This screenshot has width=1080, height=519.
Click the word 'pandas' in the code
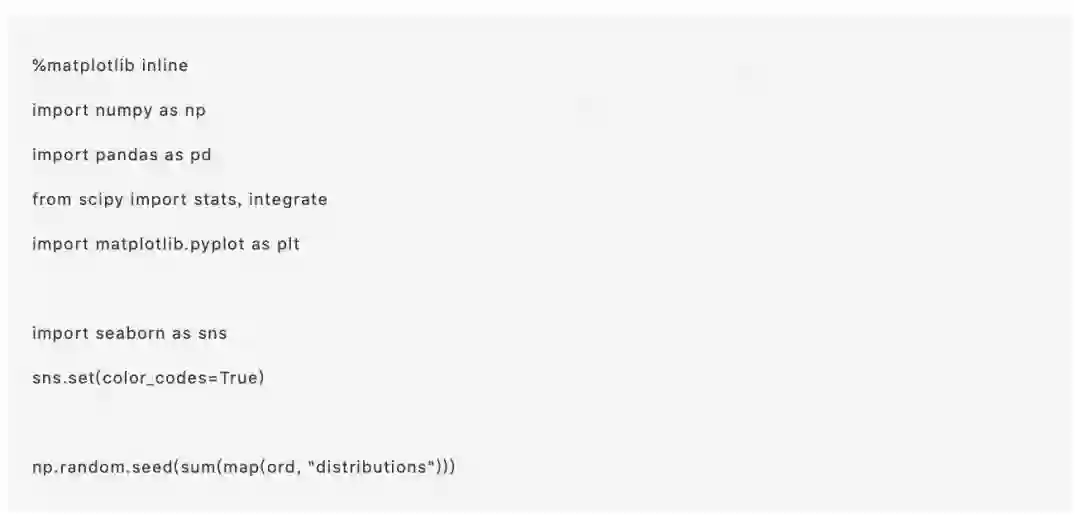pyautogui.click(x=125, y=155)
